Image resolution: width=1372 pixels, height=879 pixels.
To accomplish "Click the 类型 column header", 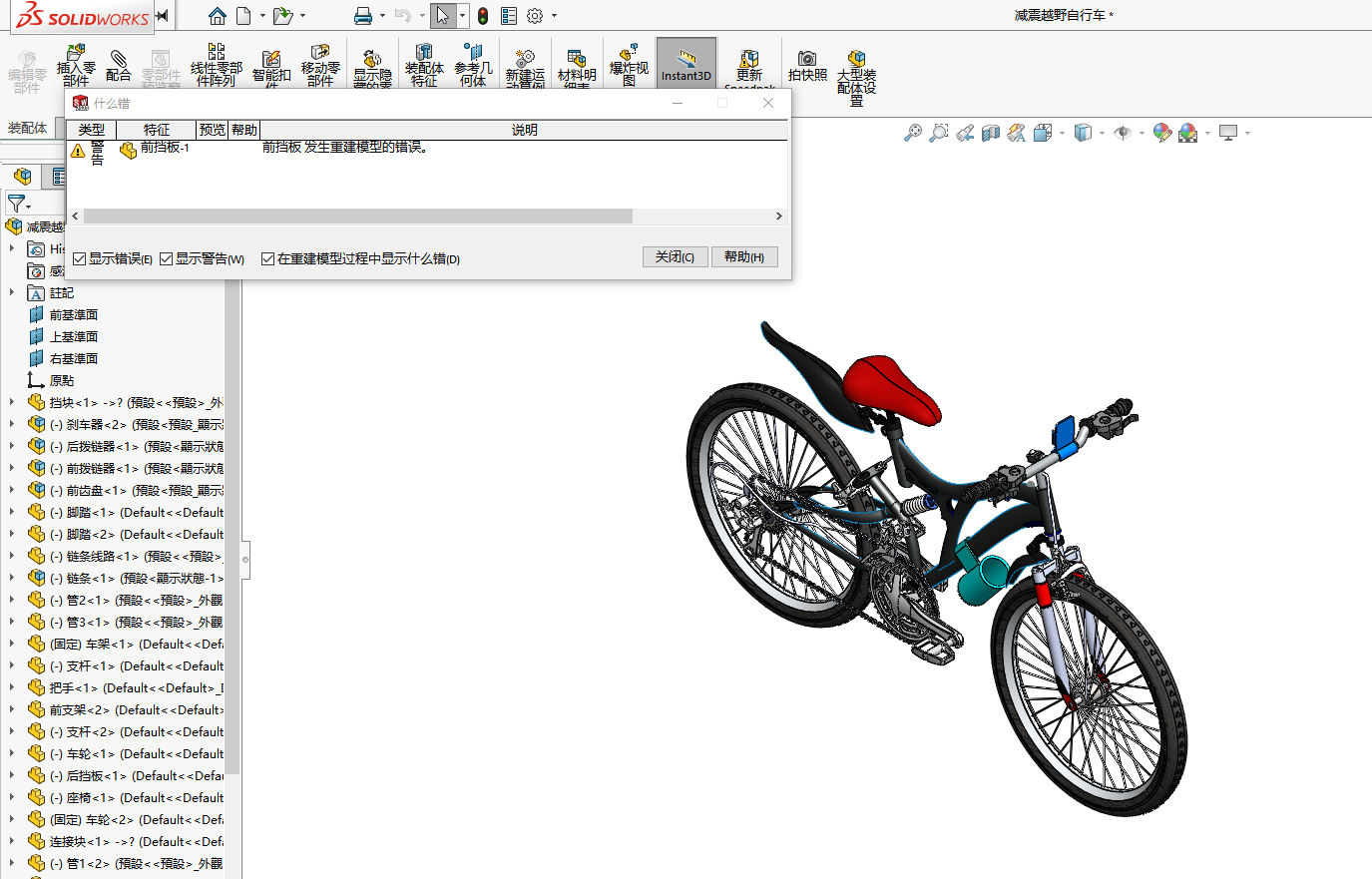I will (x=92, y=130).
